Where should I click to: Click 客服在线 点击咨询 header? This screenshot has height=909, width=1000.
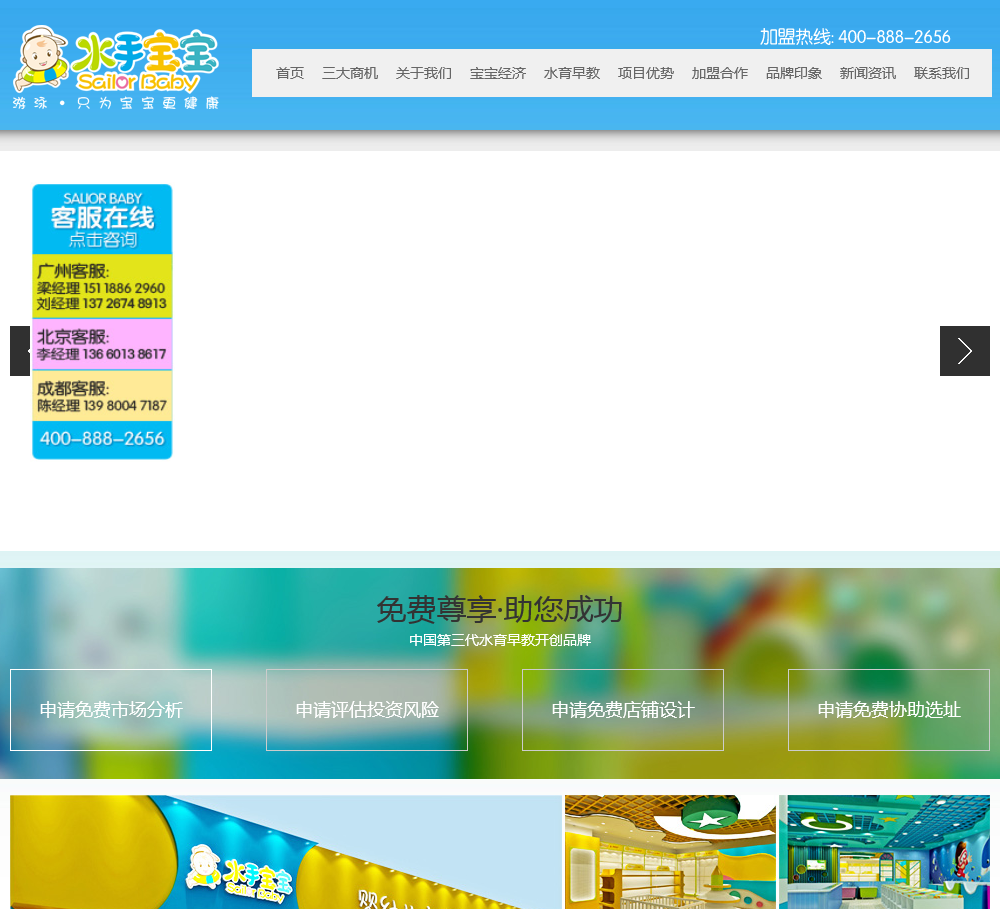pos(102,219)
